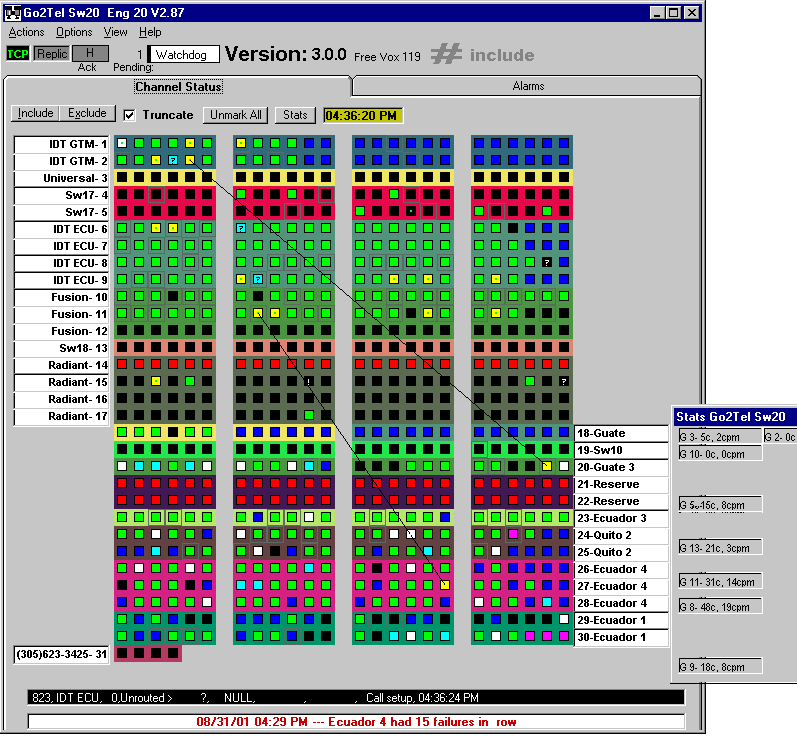Click the Unmark All button
797x756 pixels.
236,115
